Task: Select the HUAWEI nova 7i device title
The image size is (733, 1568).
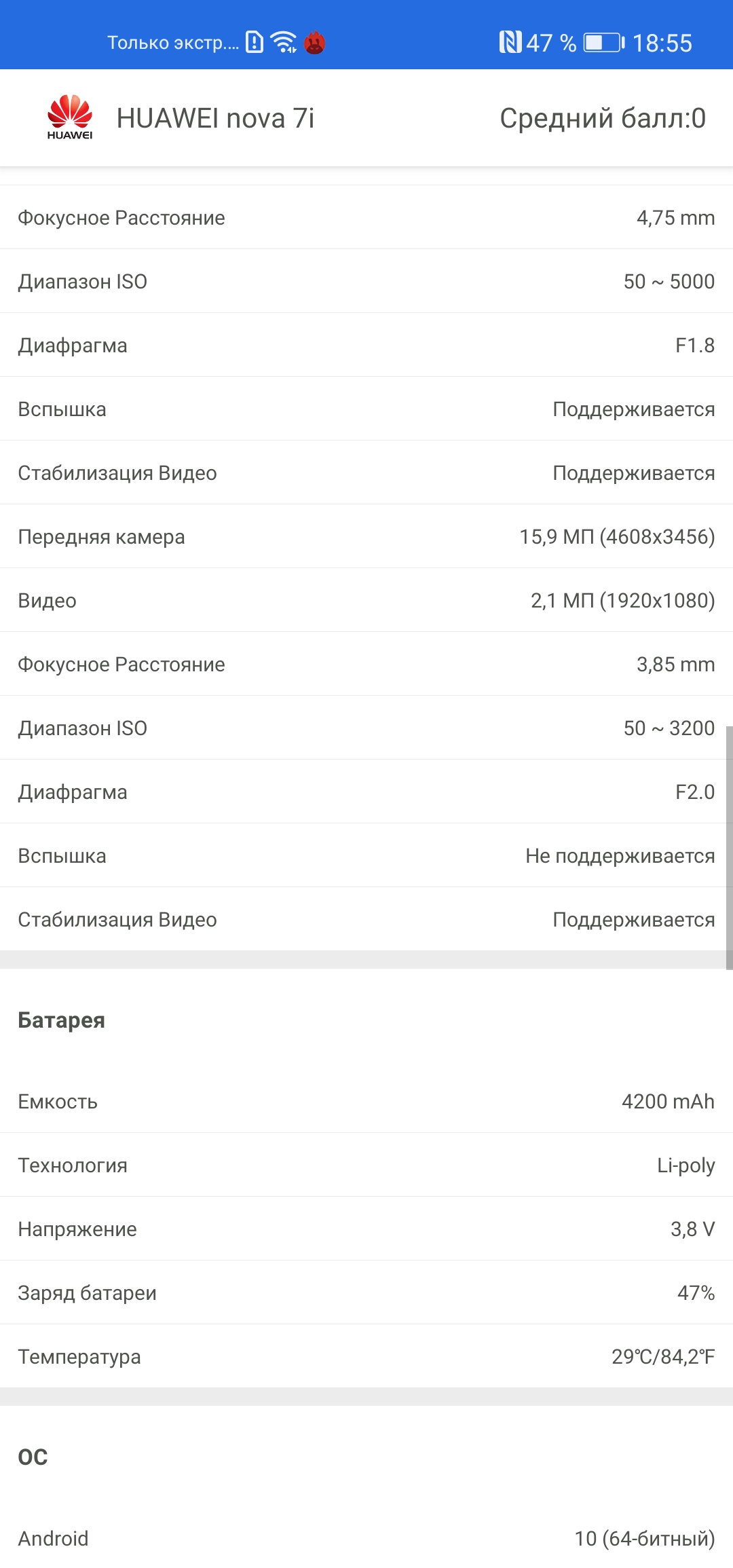Action: pyautogui.click(x=216, y=118)
